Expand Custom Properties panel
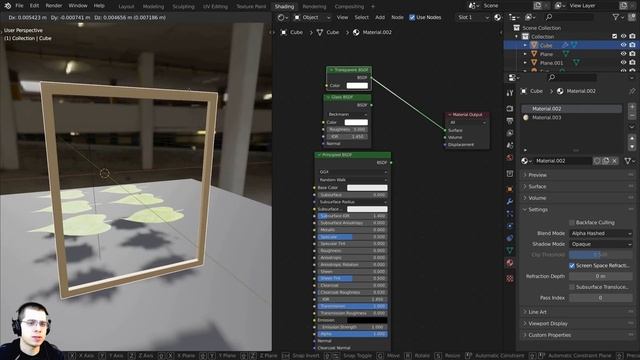 [x=549, y=335]
